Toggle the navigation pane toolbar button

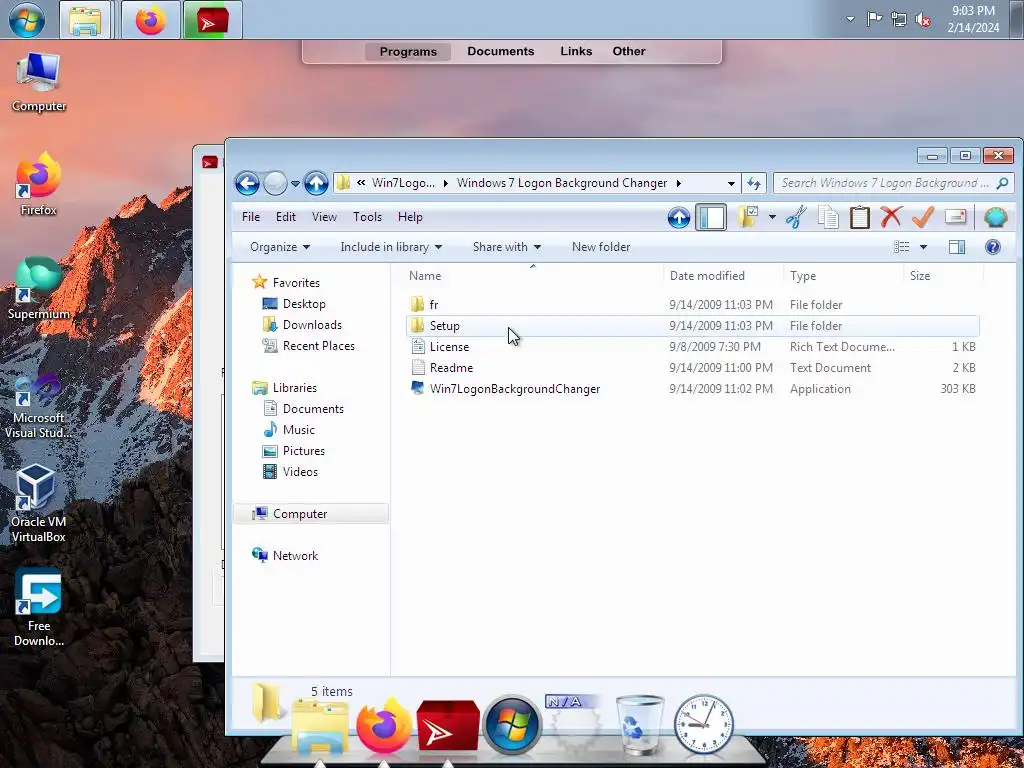pyautogui.click(x=711, y=217)
